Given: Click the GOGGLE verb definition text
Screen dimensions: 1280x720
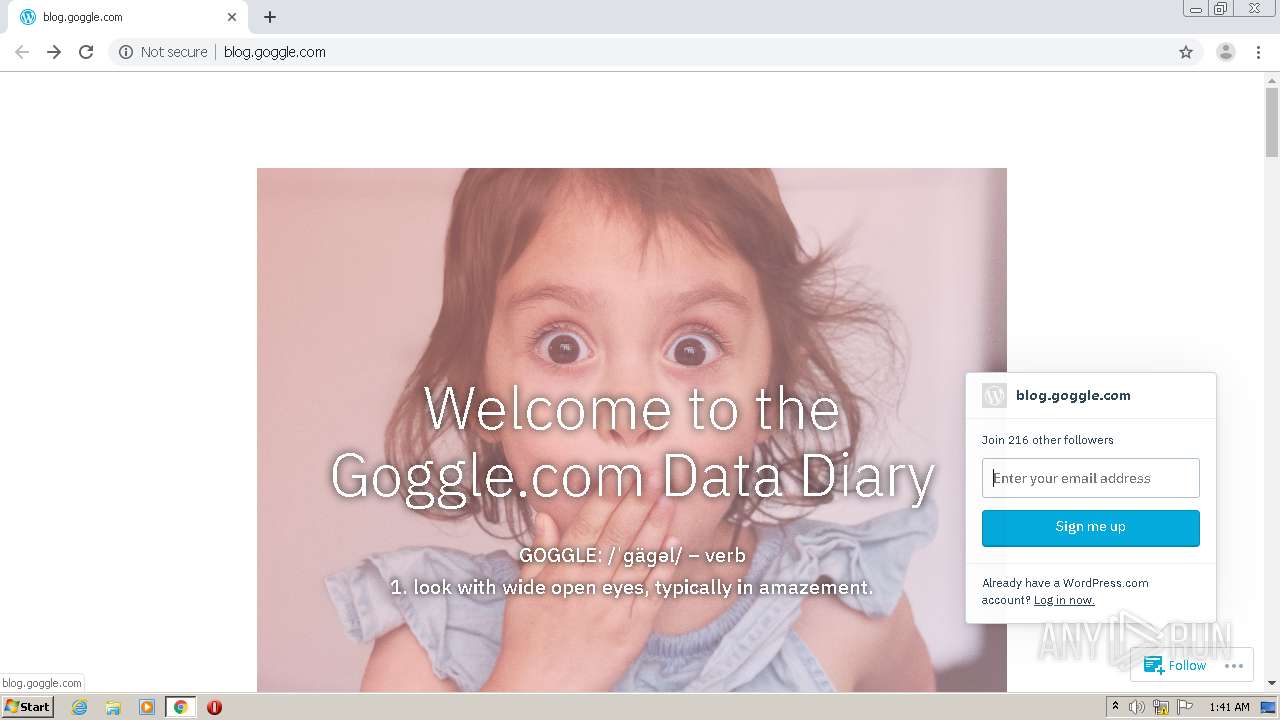Looking at the screenshot, I should (632, 555).
